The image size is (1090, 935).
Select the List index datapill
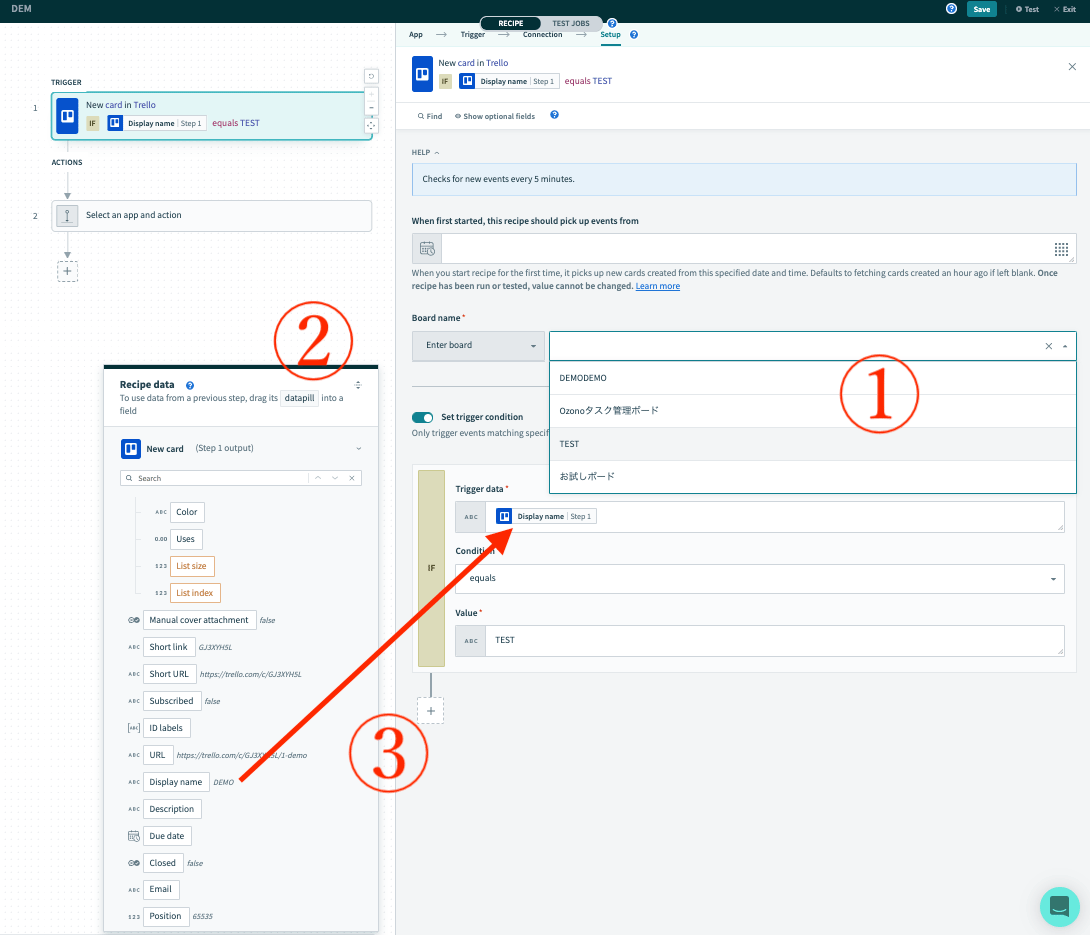[x=195, y=594]
